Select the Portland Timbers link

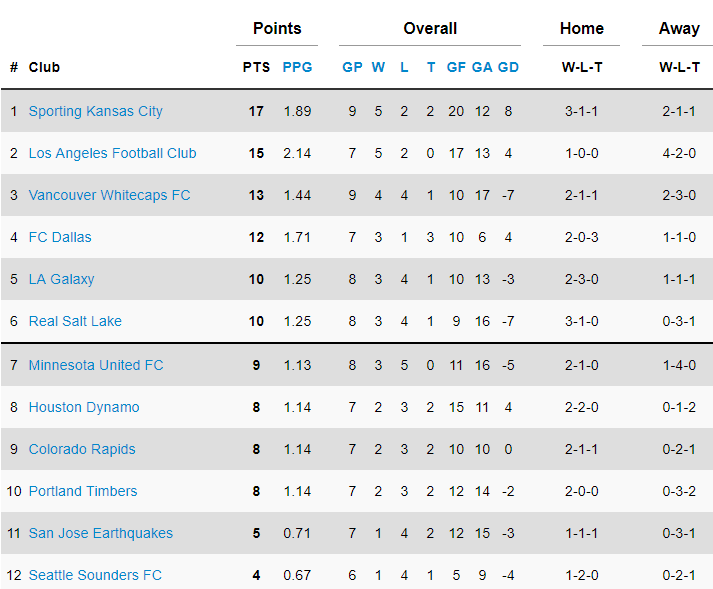tap(83, 491)
